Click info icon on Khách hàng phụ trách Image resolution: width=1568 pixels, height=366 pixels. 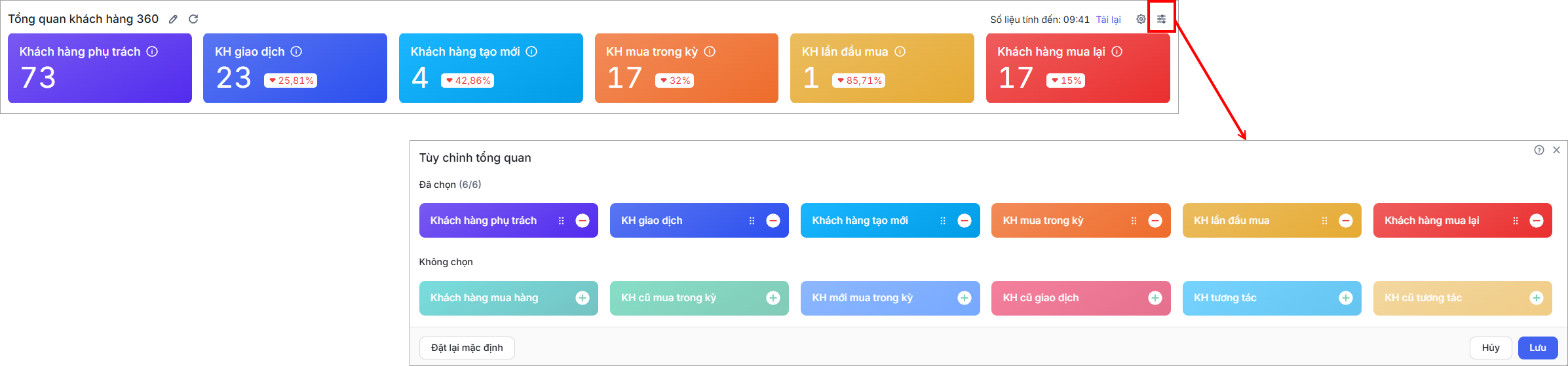point(152,51)
